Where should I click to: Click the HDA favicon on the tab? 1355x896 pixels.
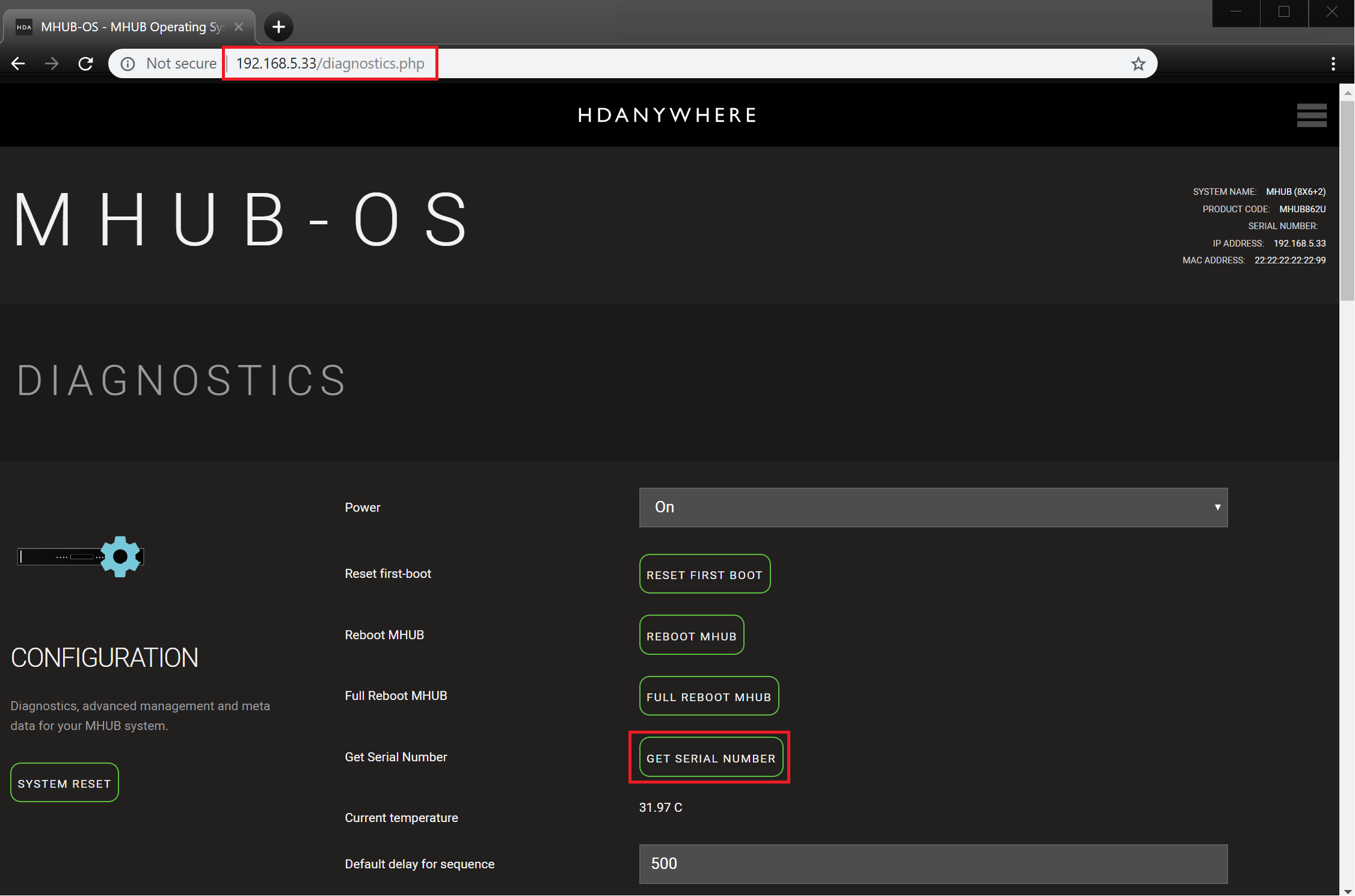pos(24,27)
